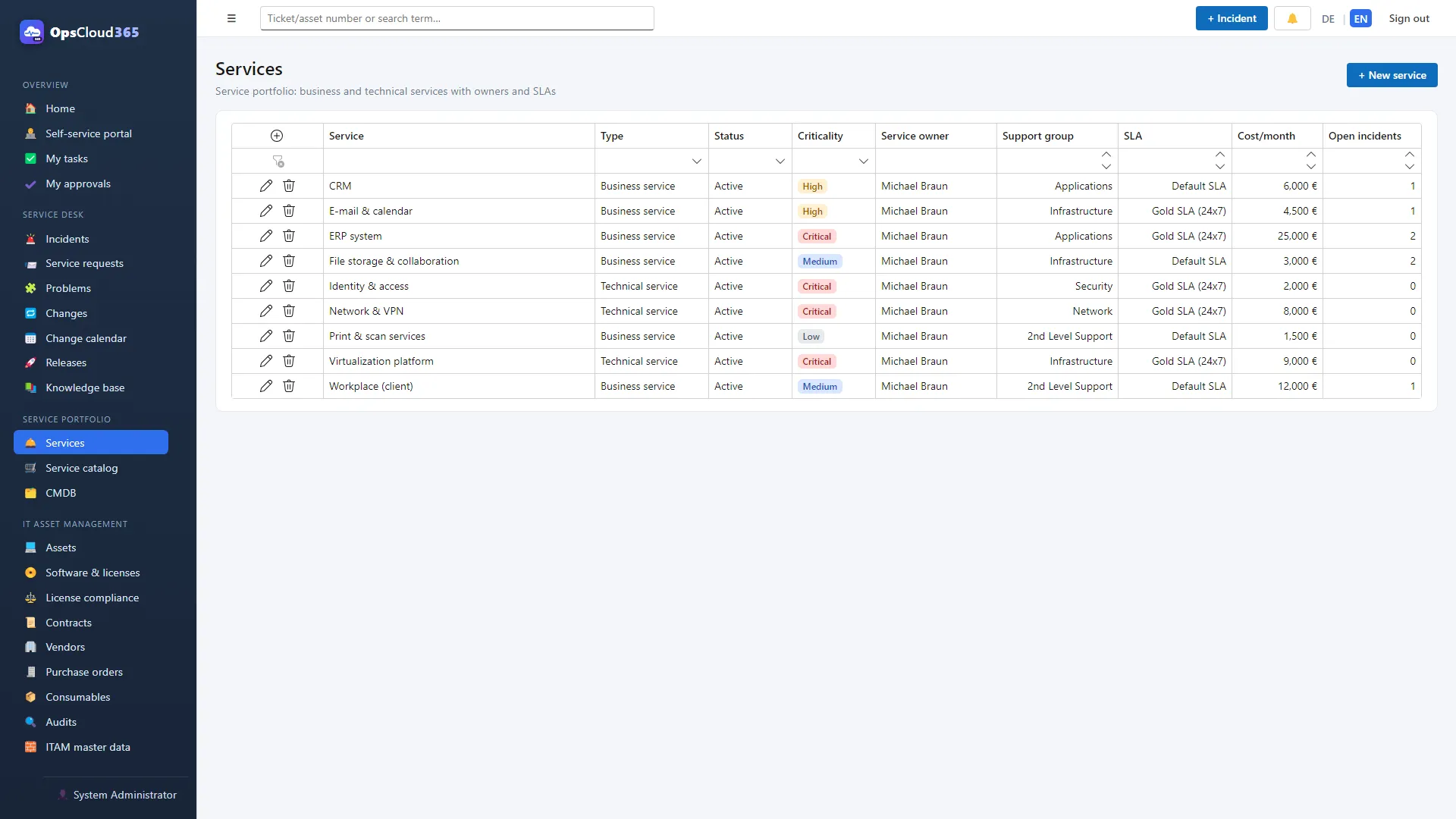Viewport: 1456px width, 819px height.
Task: Open Home in the sidebar
Action: click(91, 108)
